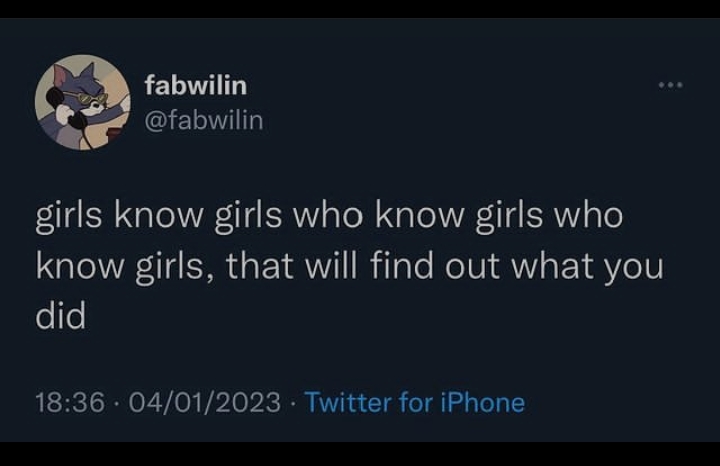Open the @fabwilin handle link
Screen dimensions: 720x466
204,120
